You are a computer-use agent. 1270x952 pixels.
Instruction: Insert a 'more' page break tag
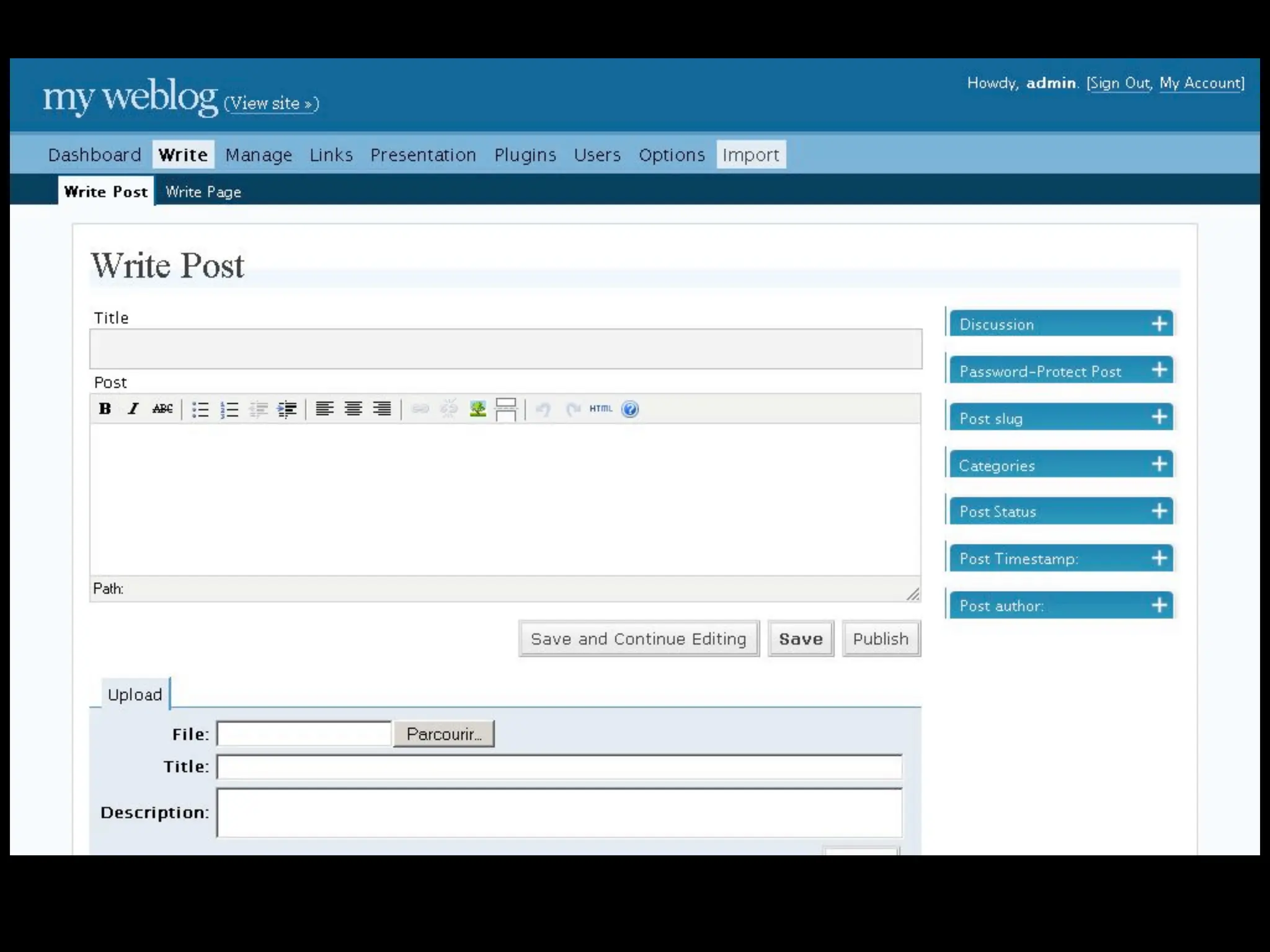506,409
